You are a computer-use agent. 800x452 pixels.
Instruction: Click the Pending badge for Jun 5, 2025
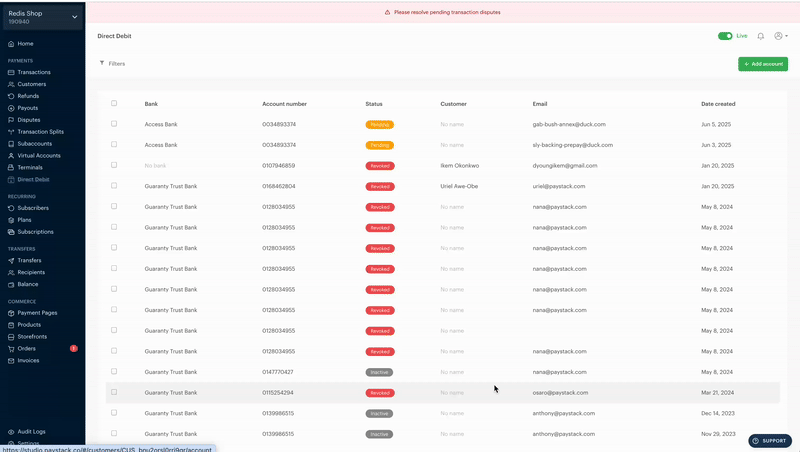pyautogui.click(x=380, y=124)
